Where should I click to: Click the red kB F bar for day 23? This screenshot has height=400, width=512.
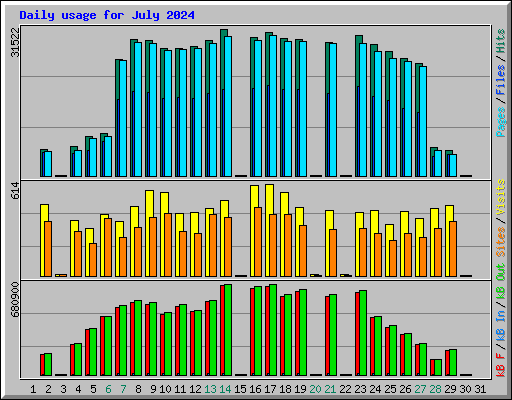357,334
